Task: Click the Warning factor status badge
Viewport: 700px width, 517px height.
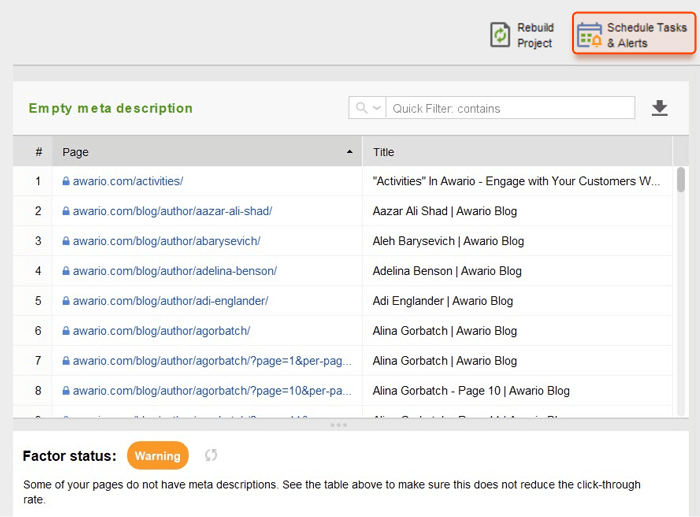Action: (x=158, y=455)
